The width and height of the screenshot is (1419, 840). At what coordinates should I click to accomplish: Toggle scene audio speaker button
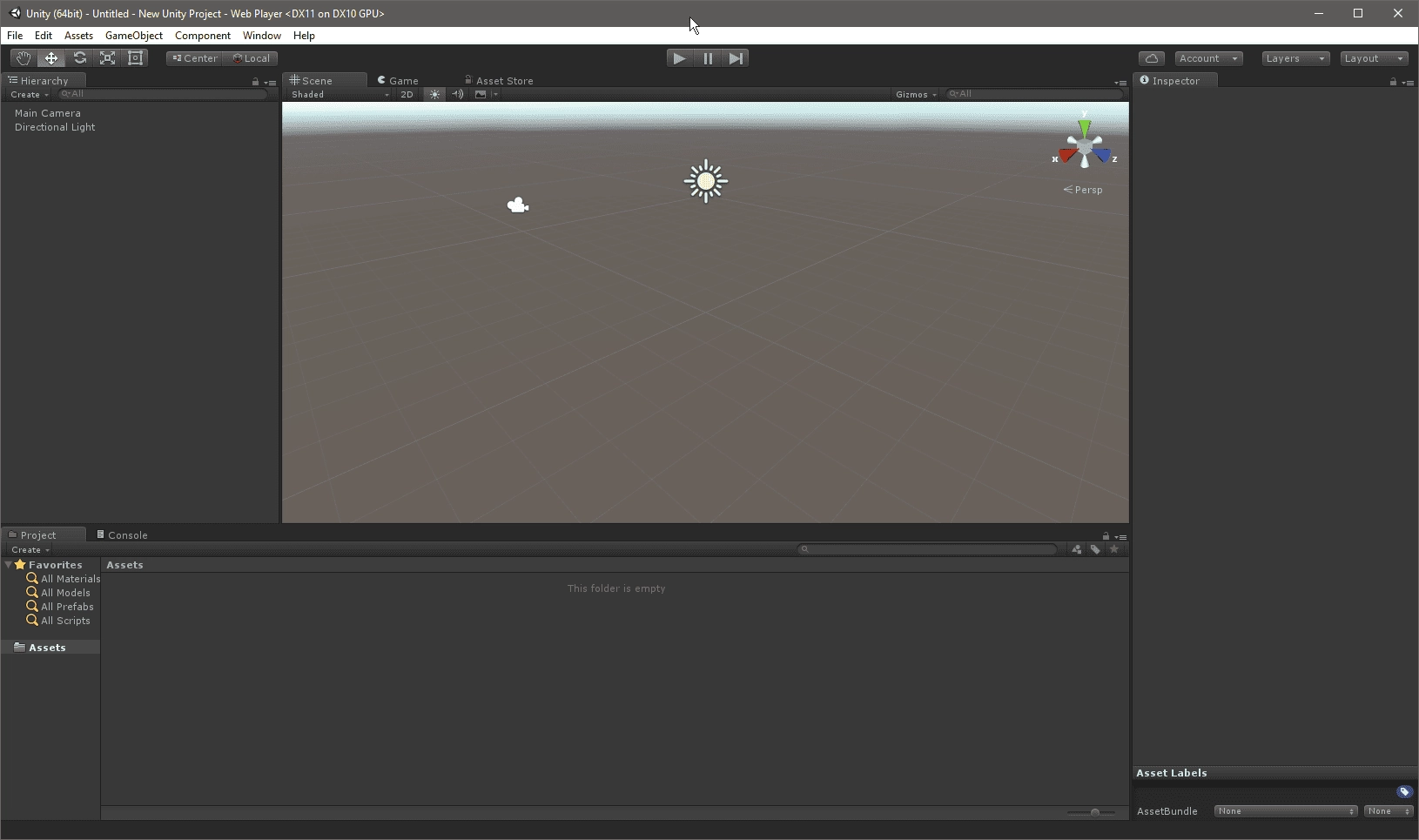click(x=458, y=94)
